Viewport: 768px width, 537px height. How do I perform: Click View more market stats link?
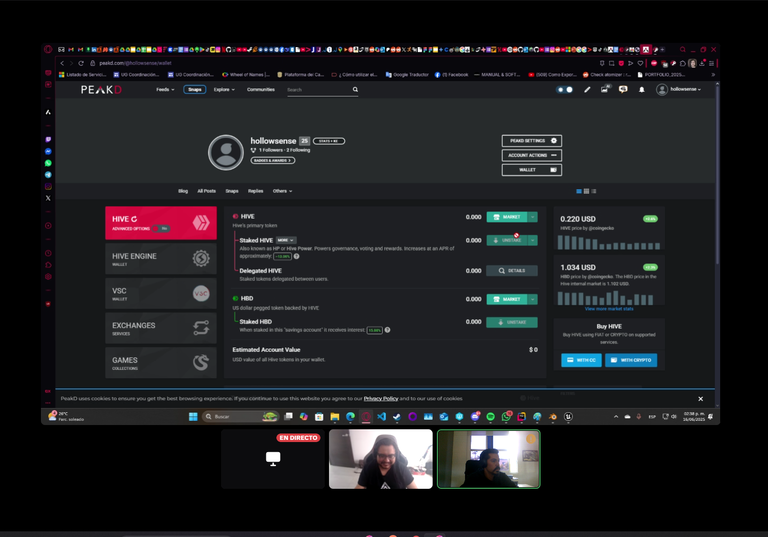tap(609, 309)
